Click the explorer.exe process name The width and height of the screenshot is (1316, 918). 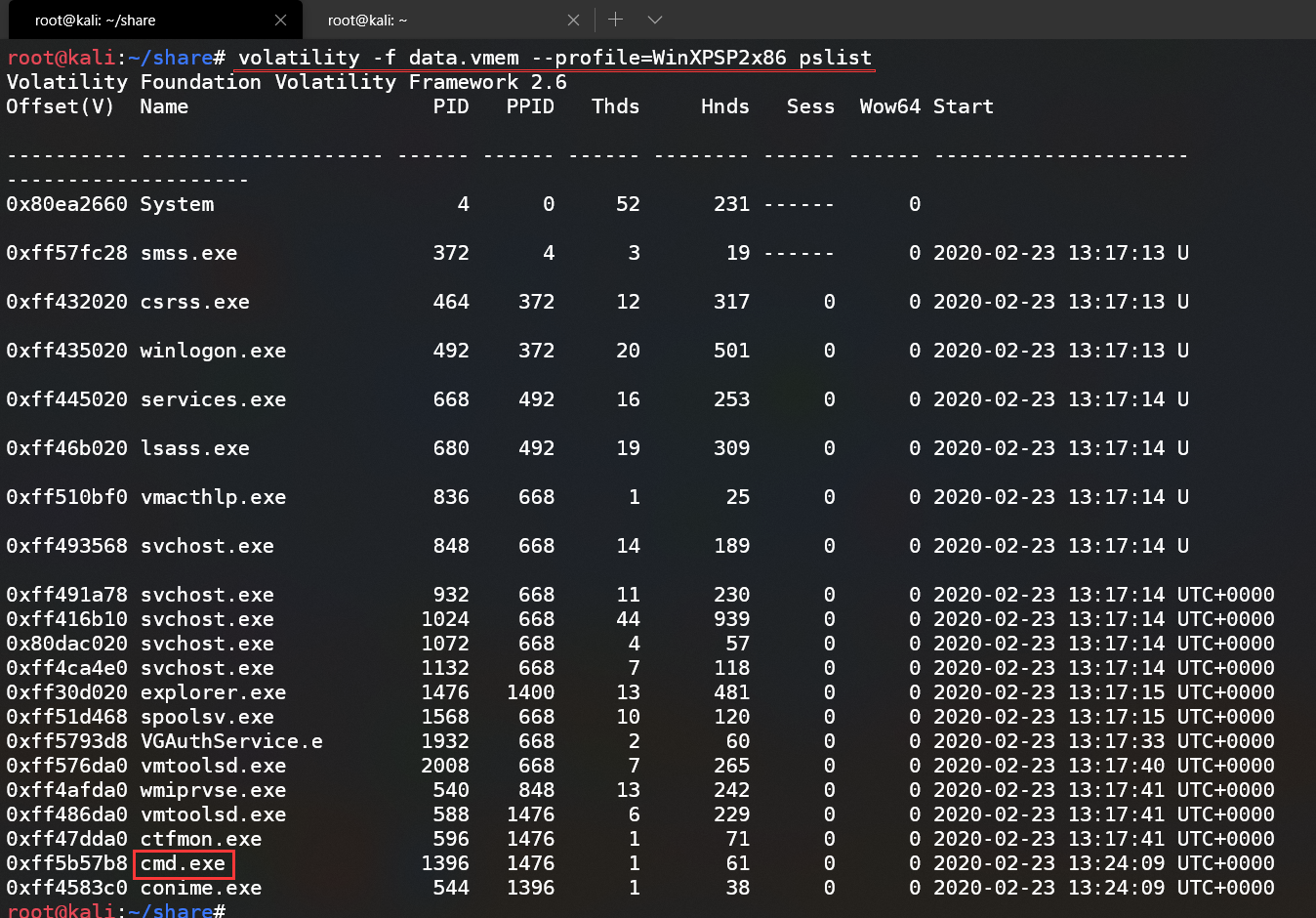click(x=213, y=692)
